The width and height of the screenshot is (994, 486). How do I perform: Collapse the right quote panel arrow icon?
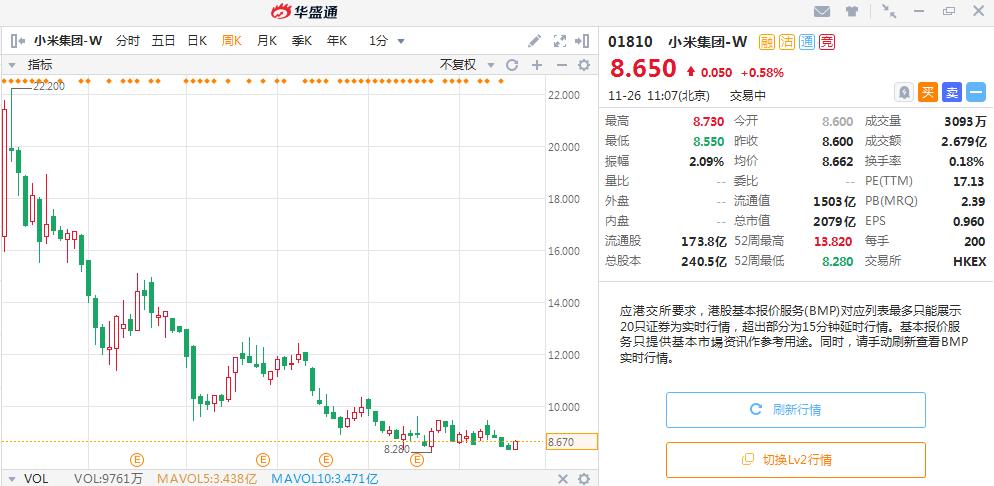582,41
